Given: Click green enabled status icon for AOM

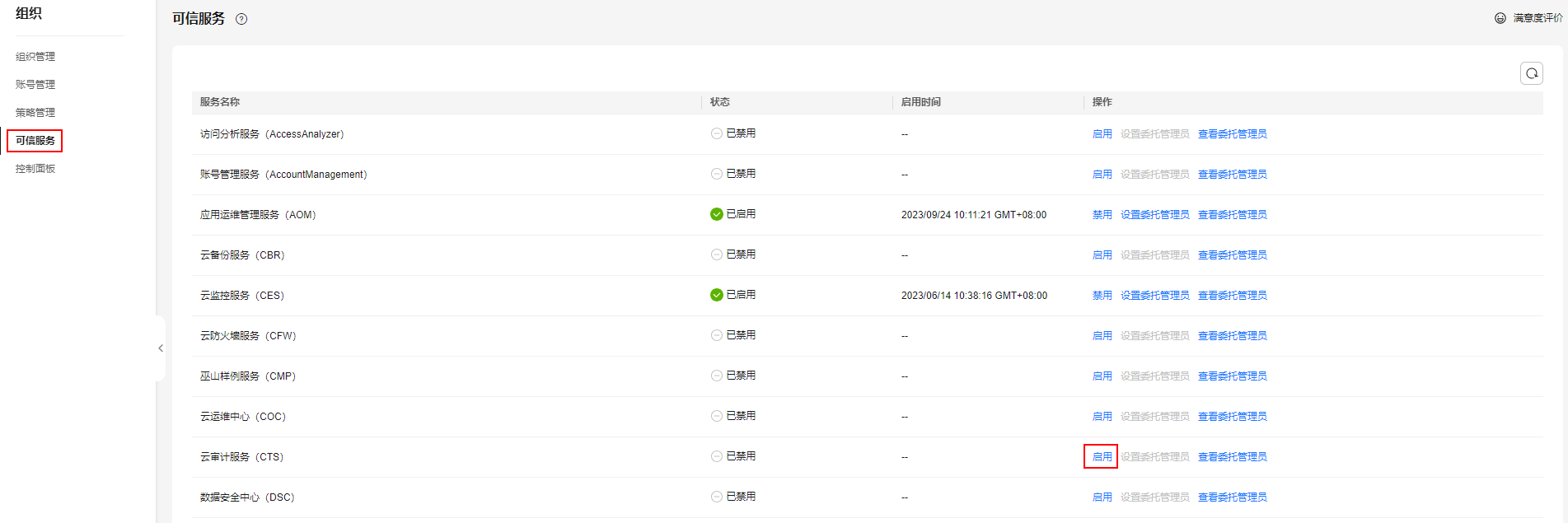Looking at the screenshot, I should (x=717, y=214).
